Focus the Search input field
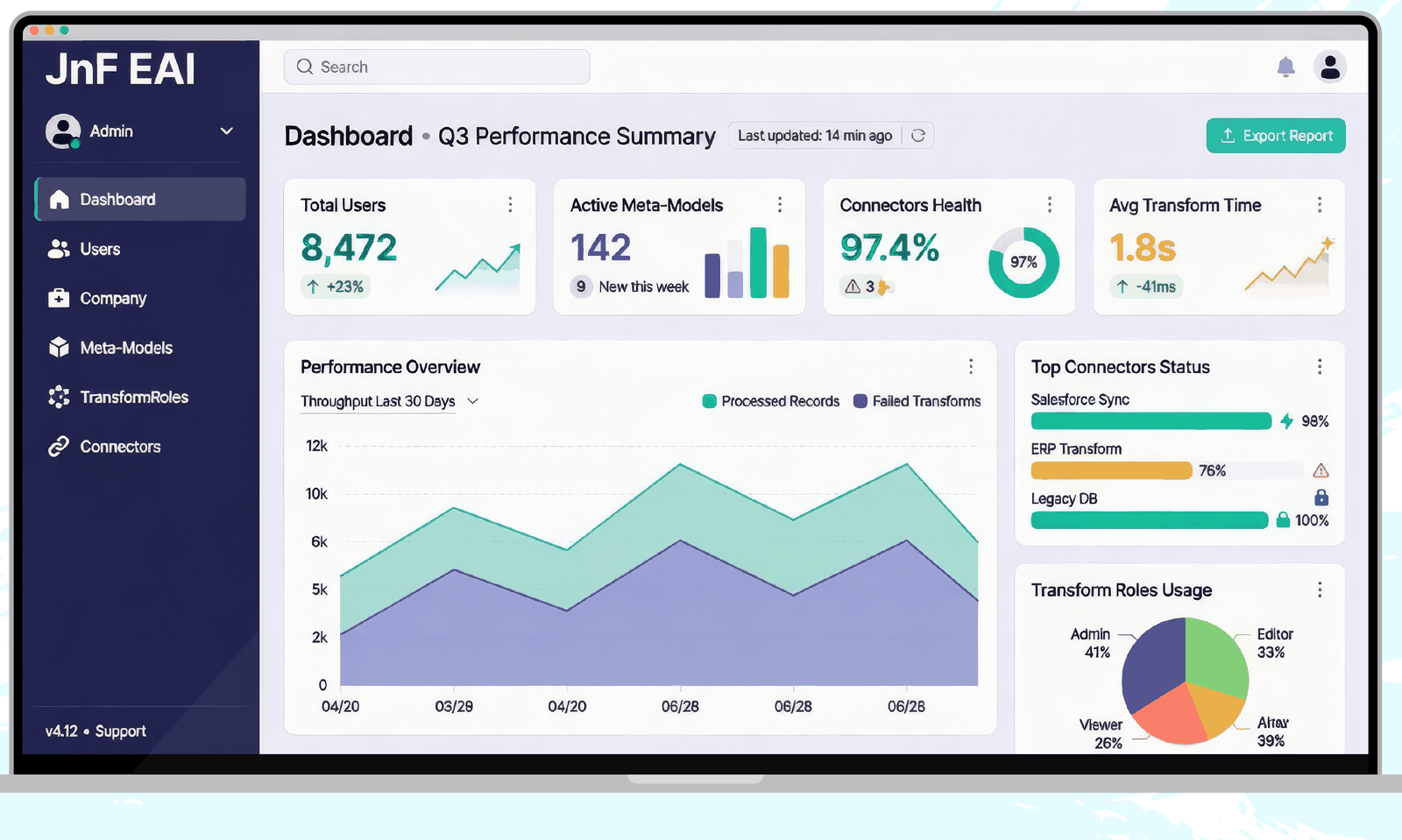The image size is (1402, 840). [436, 67]
